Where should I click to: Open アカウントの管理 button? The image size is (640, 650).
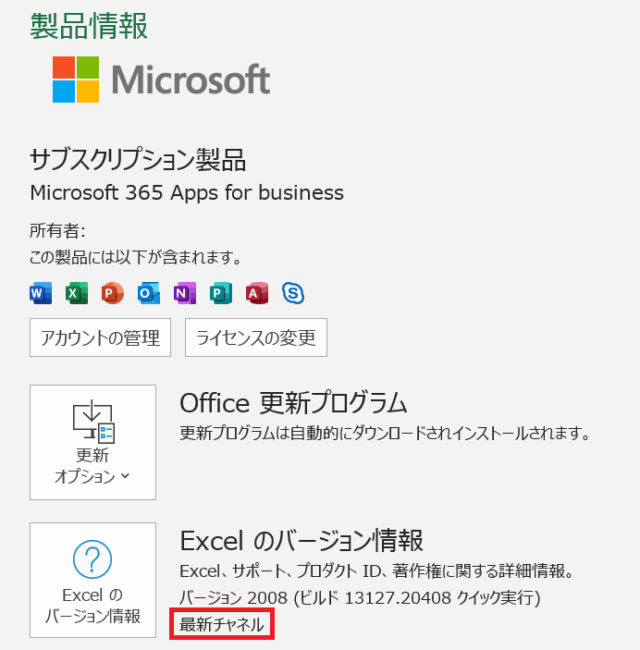pos(100,337)
